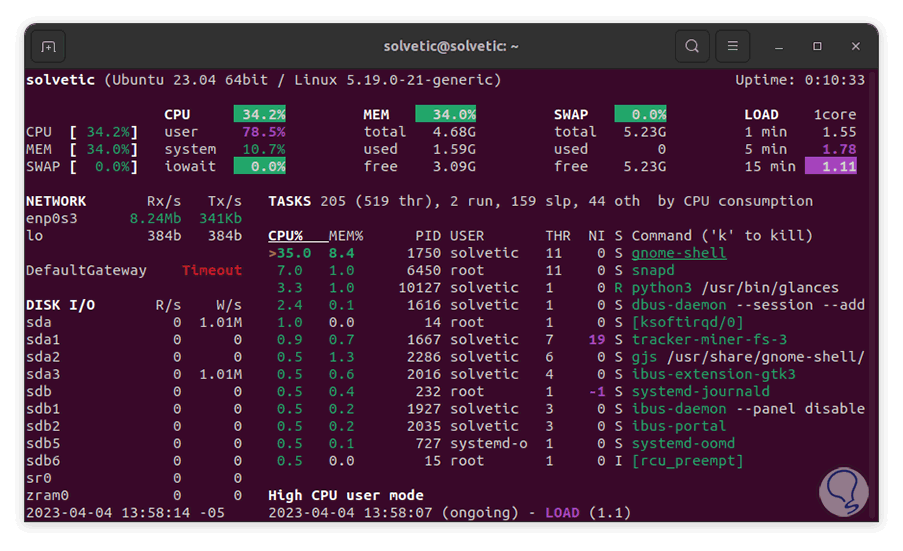This screenshot has height=551, width=903.
Task: Click the tracker-miner-fs-3 process
Action: tap(709, 339)
